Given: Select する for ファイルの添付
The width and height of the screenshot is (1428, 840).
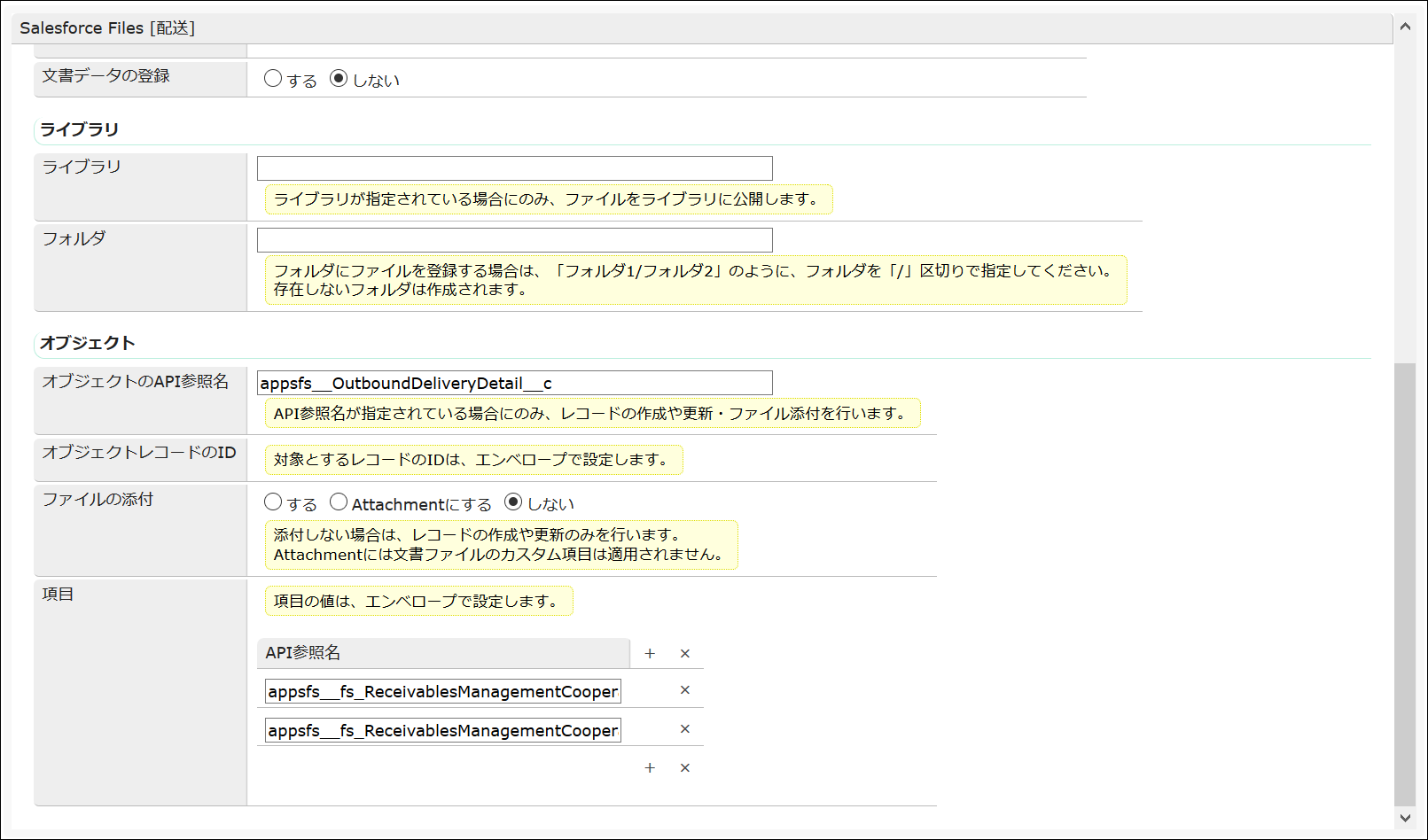Looking at the screenshot, I should tap(273, 502).
